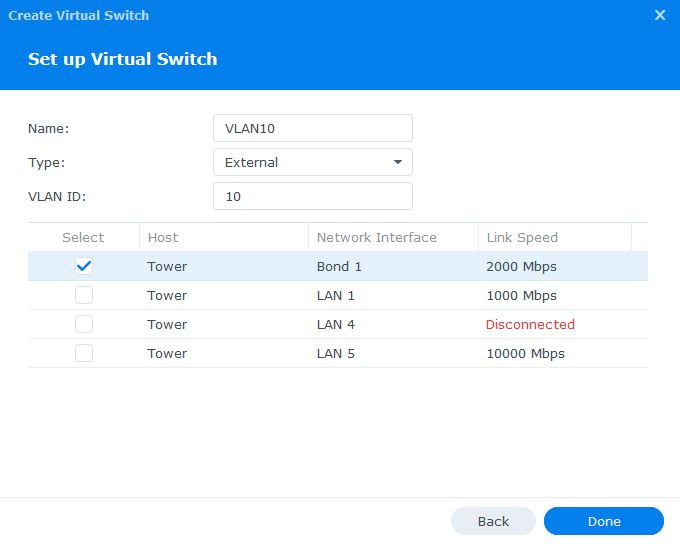Select the Bond 1 interface name
The width and height of the screenshot is (680, 544).
coord(338,266)
